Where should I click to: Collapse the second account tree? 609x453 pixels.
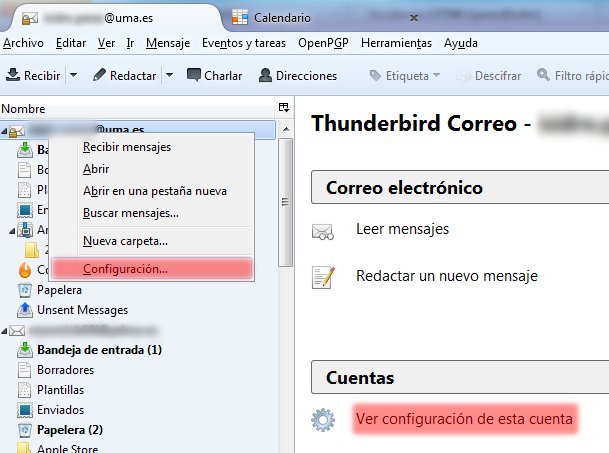tap(4, 331)
